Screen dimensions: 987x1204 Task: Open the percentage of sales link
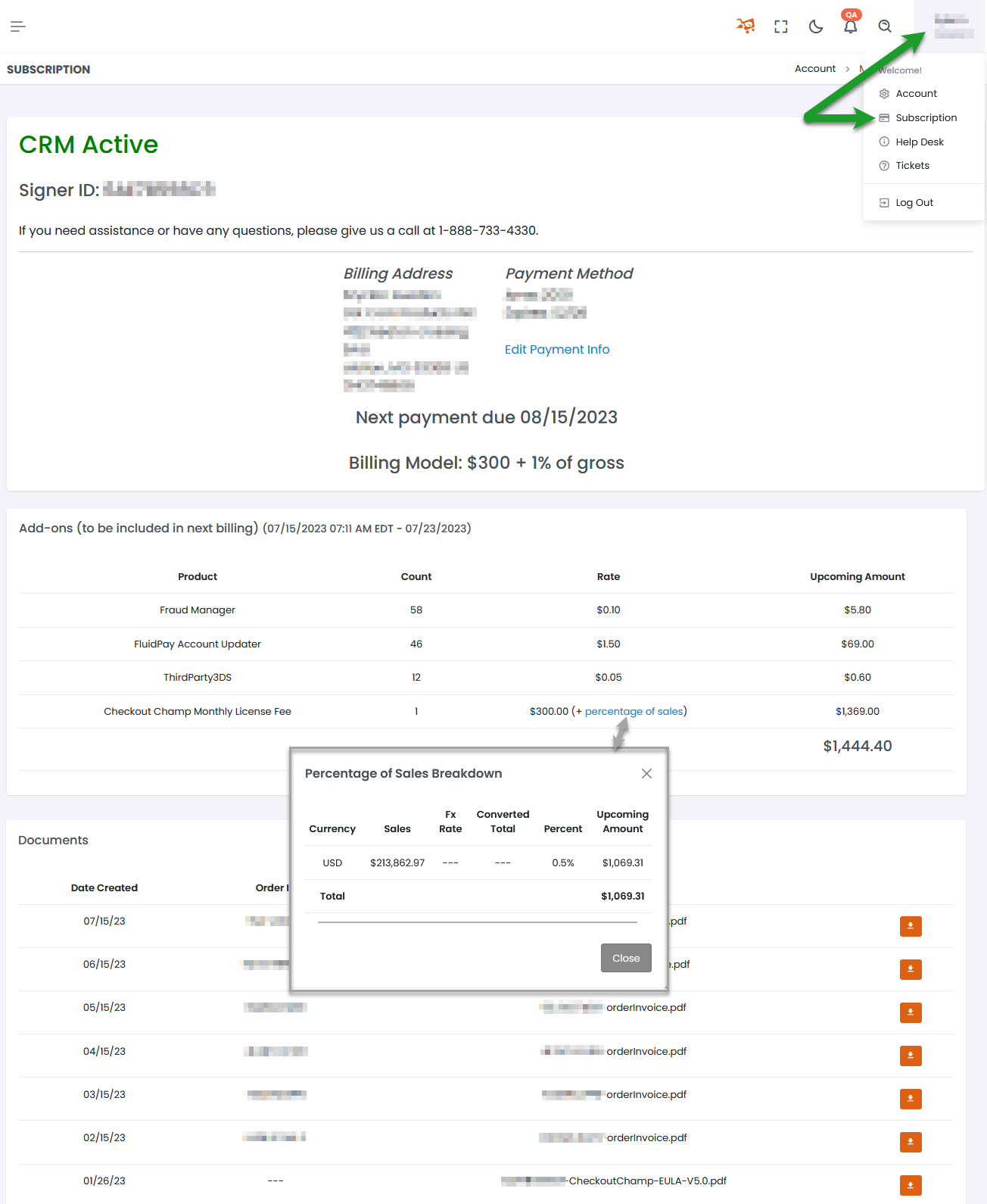634,712
